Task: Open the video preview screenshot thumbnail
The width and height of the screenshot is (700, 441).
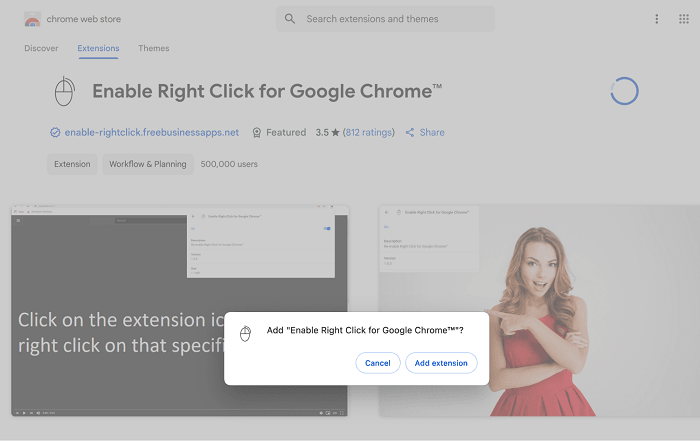Action: (x=179, y=311)
